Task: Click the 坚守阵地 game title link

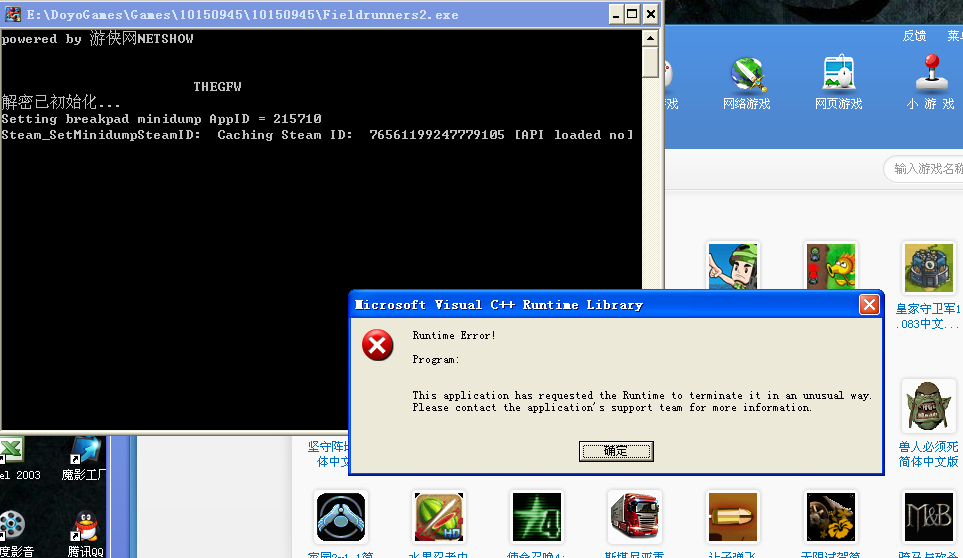Action: click(329, 454)
